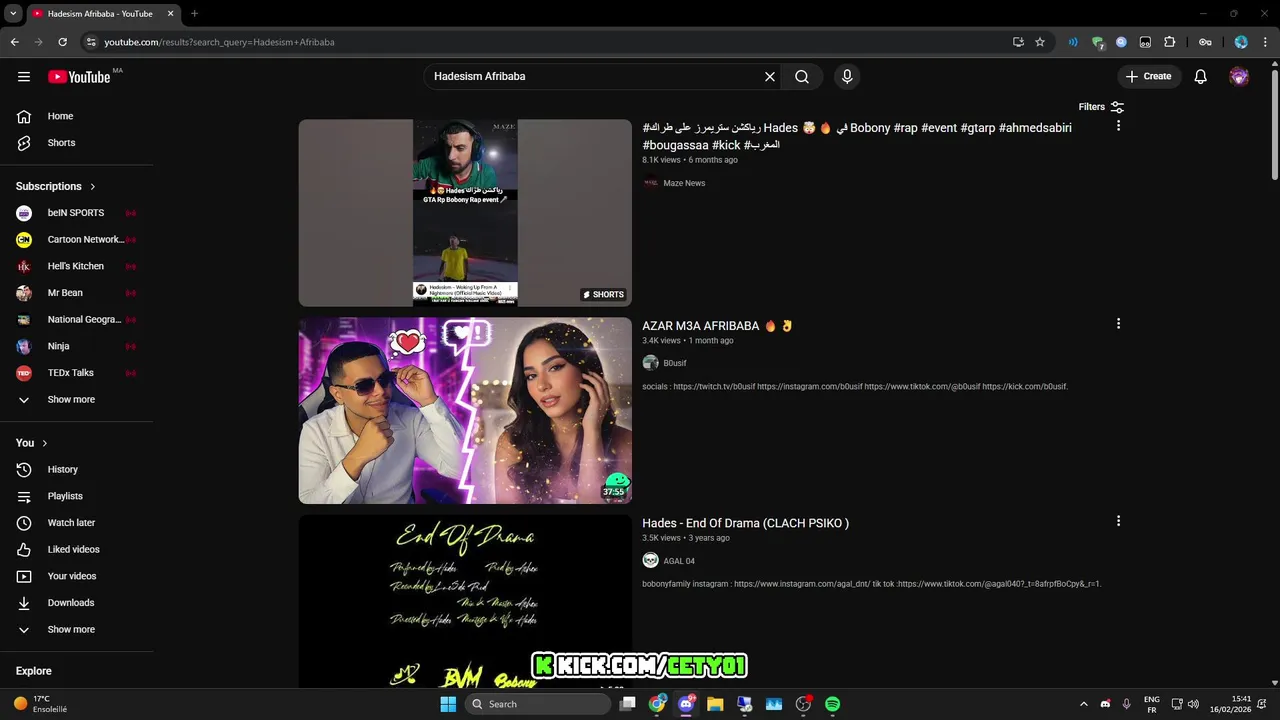
Task: Open Mr Bean subscription channel
Action: (76, 293)
